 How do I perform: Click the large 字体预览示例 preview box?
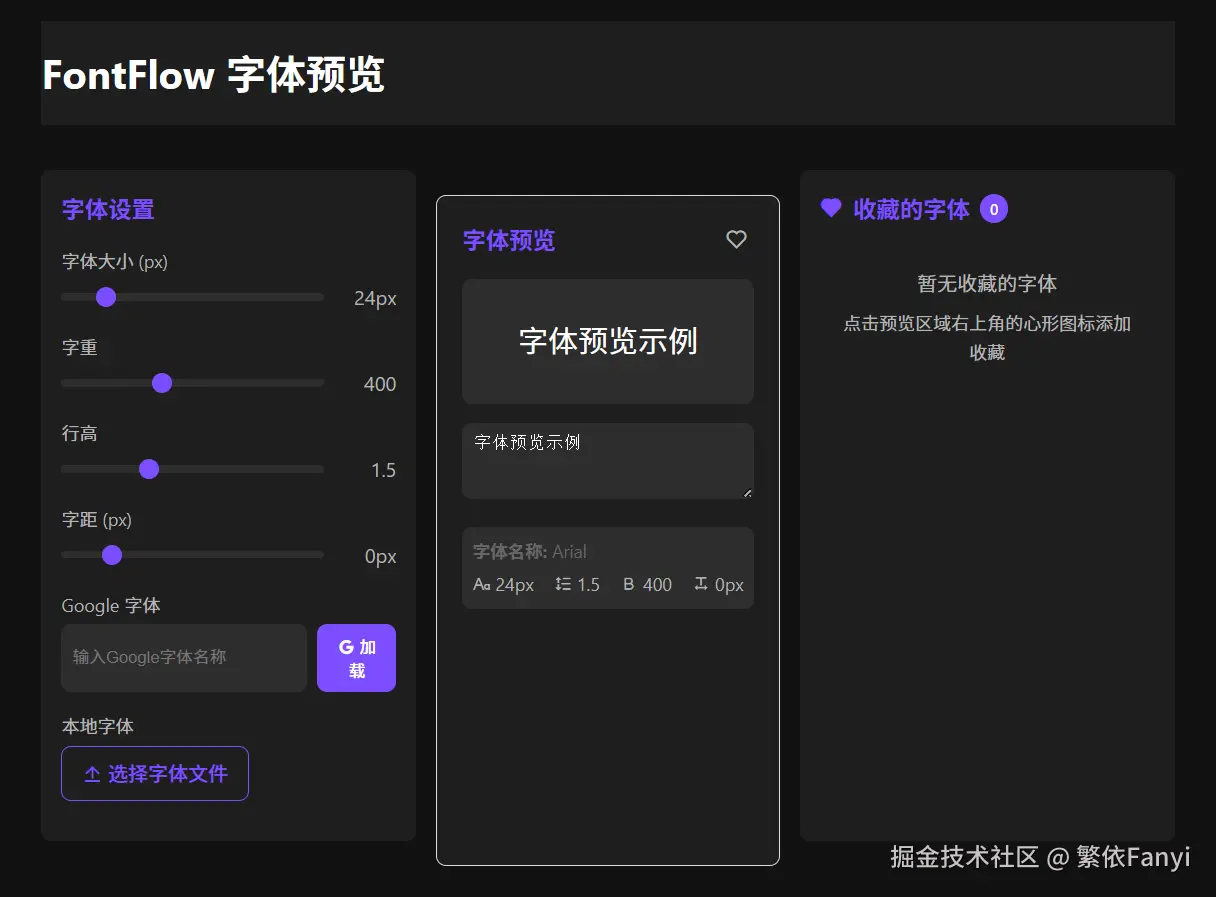coord(608,341)
